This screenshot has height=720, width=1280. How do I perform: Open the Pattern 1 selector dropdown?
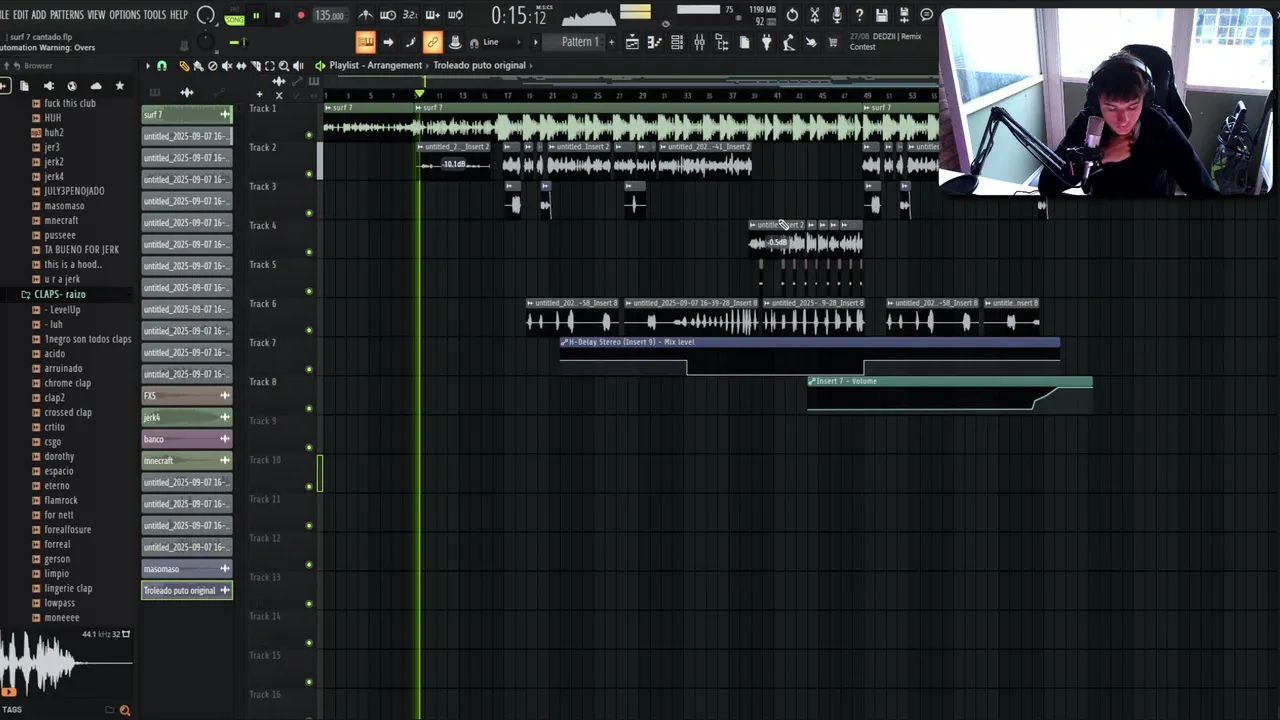(x=580, y=42)
